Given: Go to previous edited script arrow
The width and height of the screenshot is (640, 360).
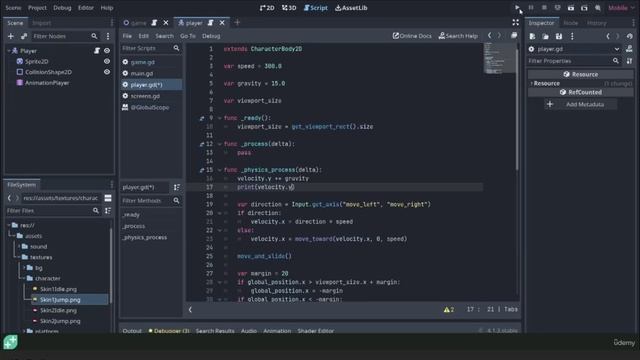Looking at the screenshot, I should point(490,36).
